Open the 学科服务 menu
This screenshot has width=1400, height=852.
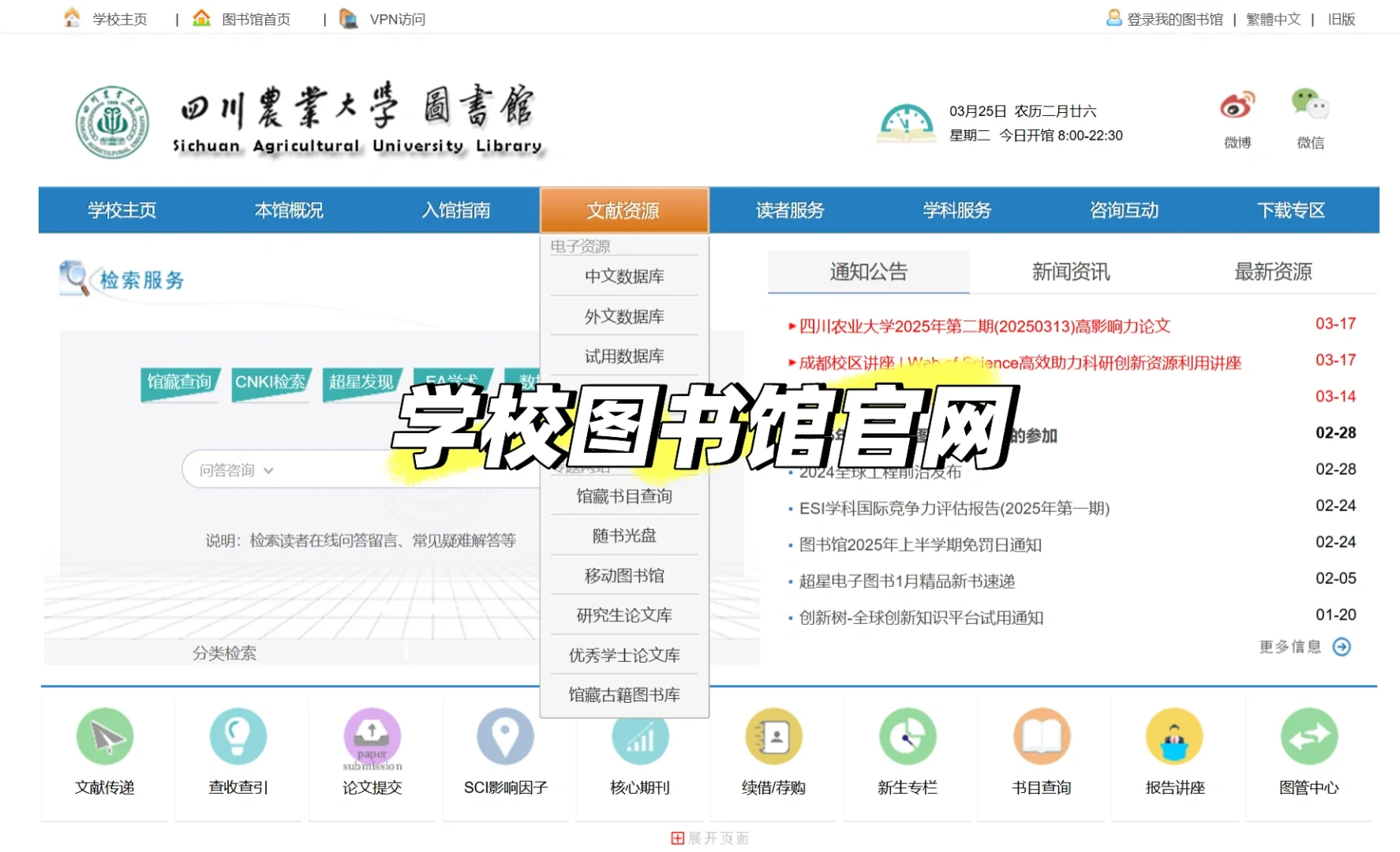957,210
